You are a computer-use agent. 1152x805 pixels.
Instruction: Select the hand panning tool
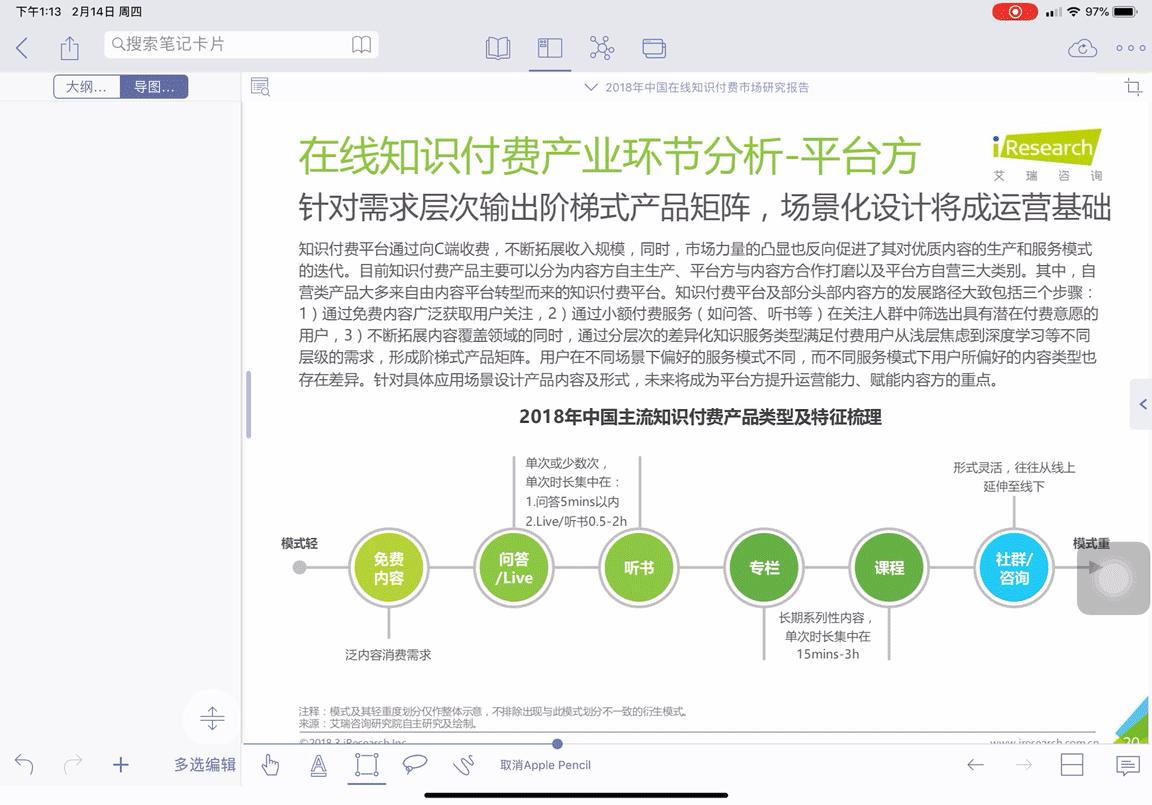click(270, 764)
